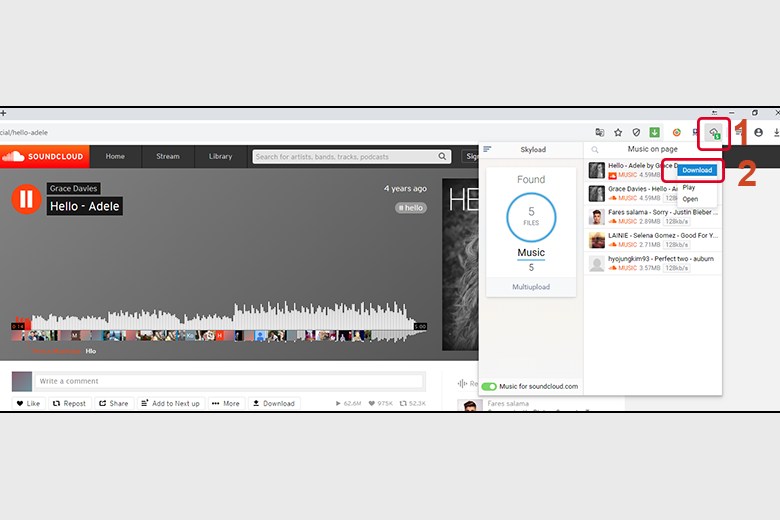Screen dimensions: 780x520
Task: Focus the Write a comment field
Action: (x=229, y=381)
